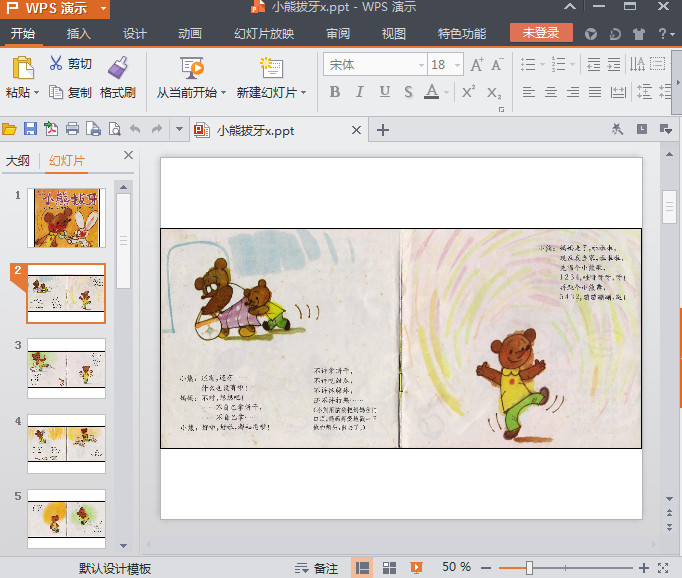The width and height of the screenshot is (682, 578).
Task: Toggle underline formatting
Action: pyautogui.click(x=384, y=92)
